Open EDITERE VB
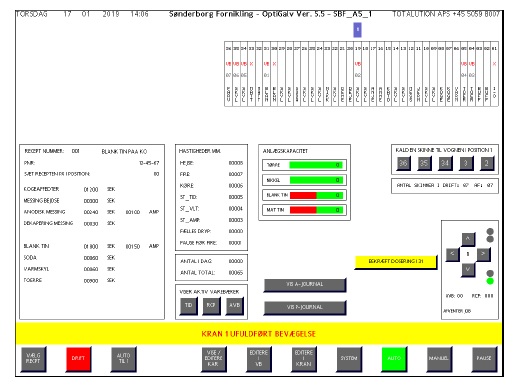Image resolution: width=514 pixels, height=386 pixels. [x=259, y=358]
